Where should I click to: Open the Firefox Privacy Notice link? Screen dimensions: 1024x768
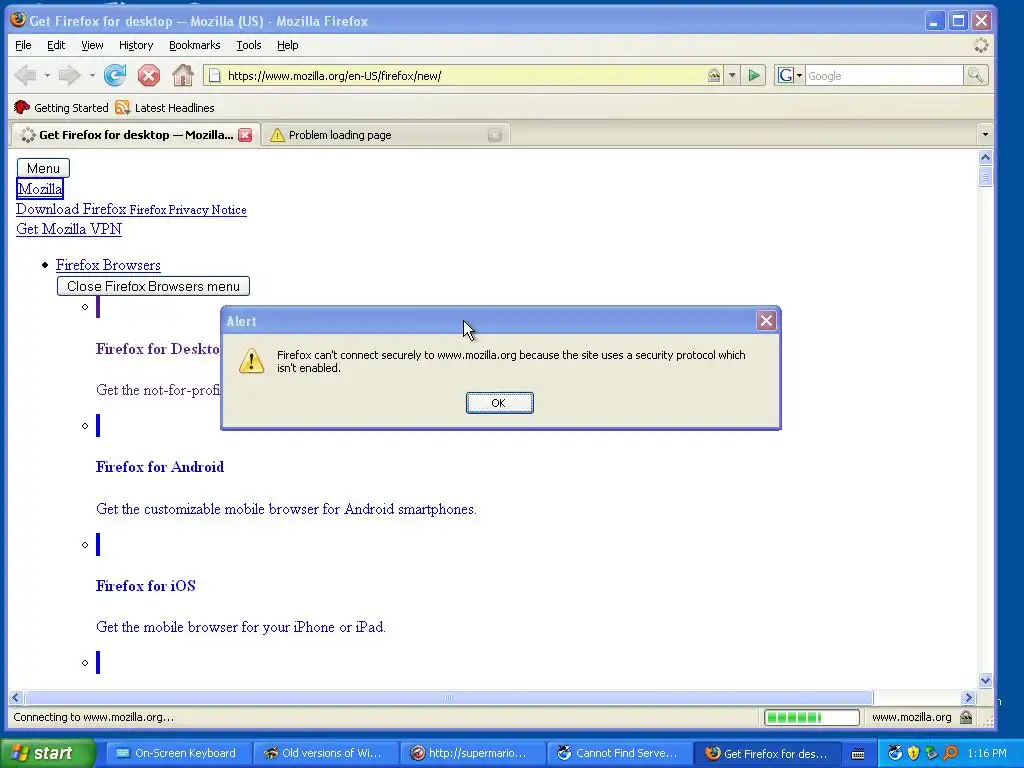(188, 210)
